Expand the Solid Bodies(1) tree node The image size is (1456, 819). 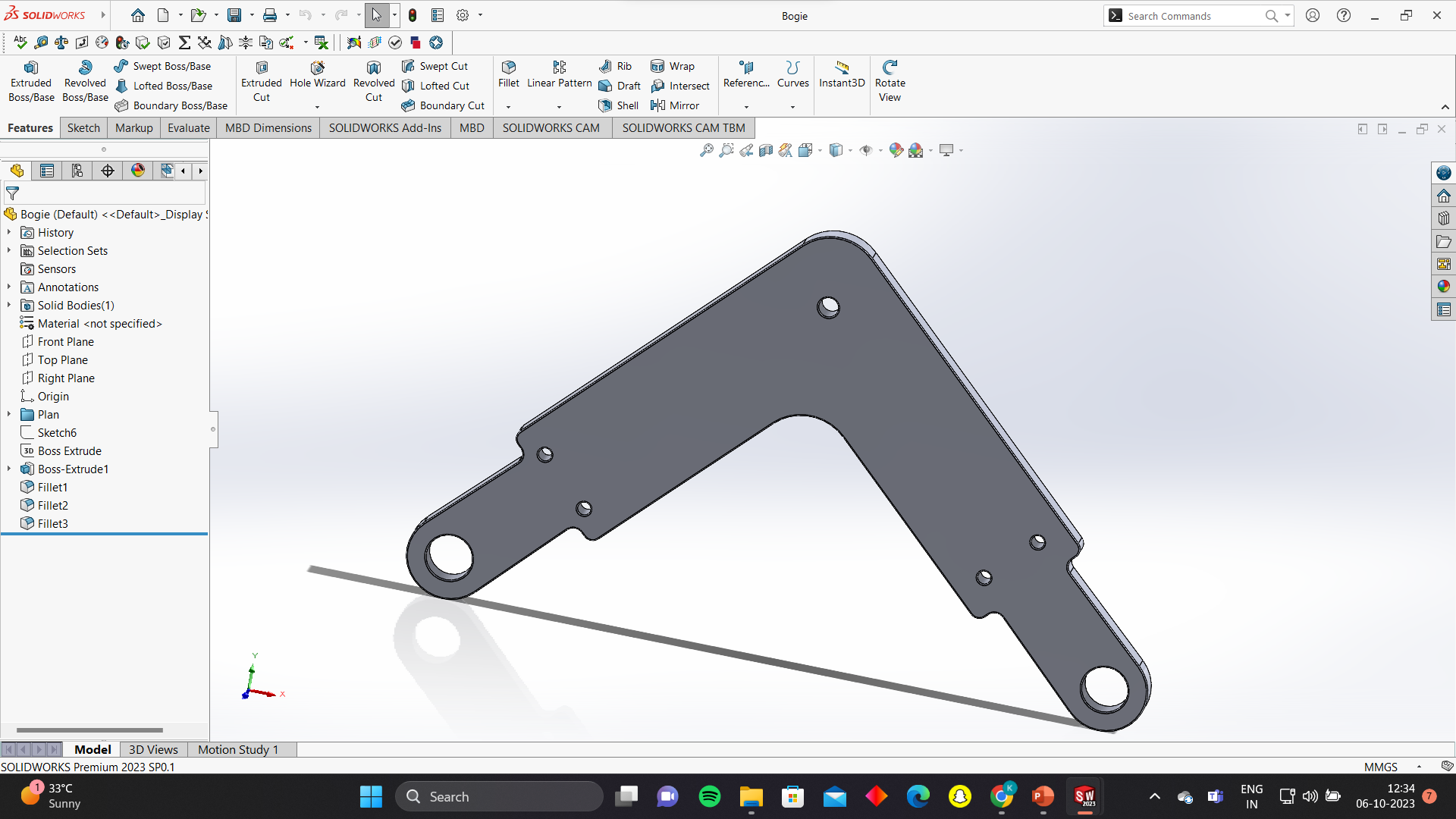9,305
